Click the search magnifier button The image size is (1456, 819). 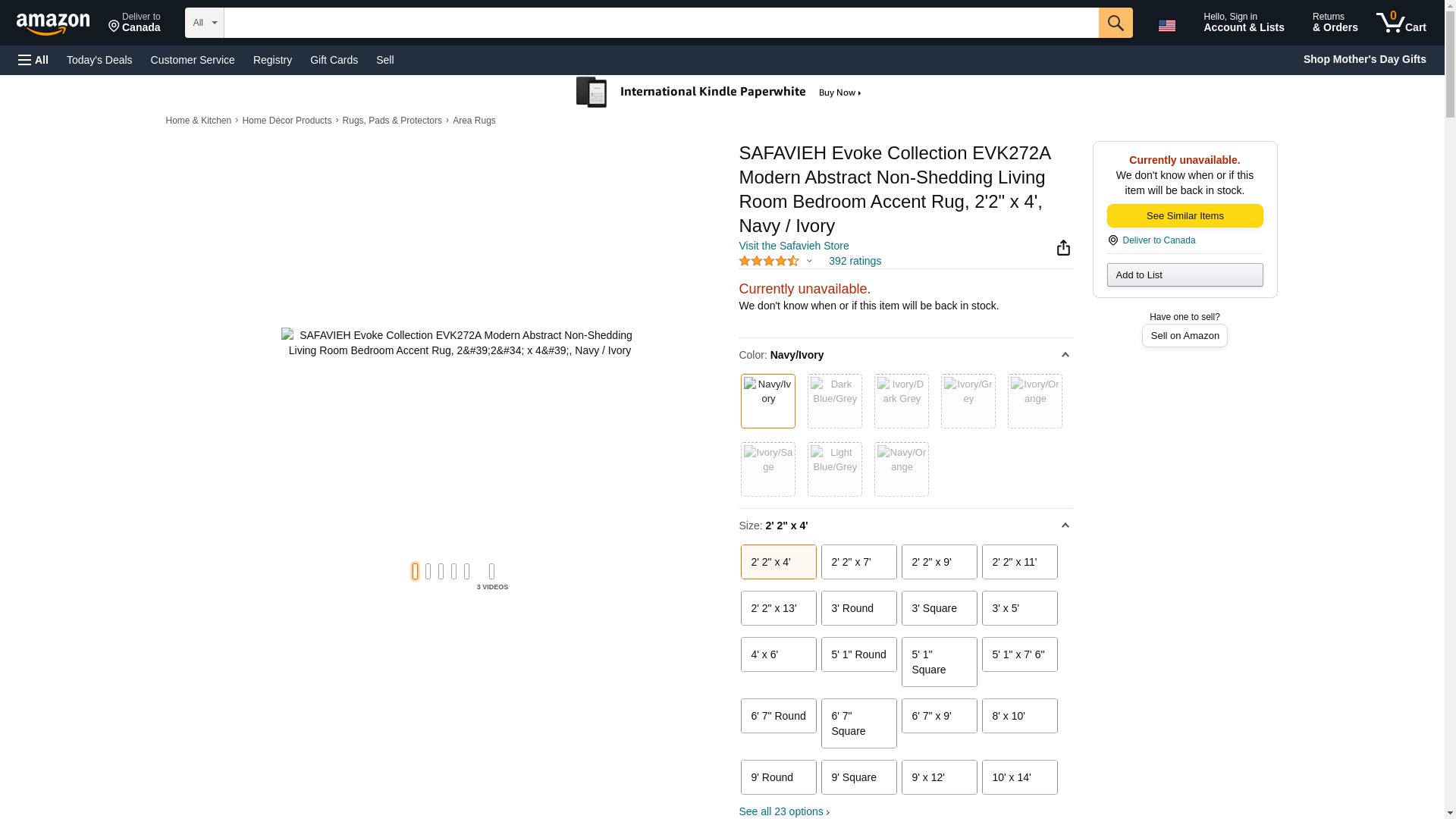pos(1115,23)
